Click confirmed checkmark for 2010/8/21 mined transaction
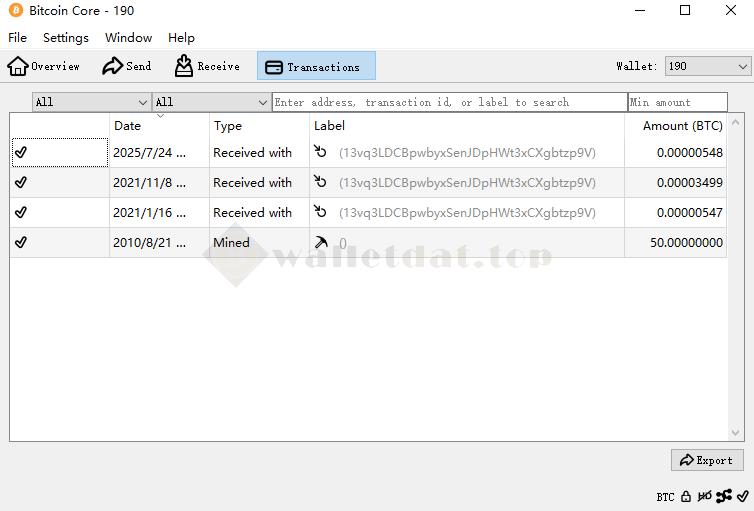754x511 pixels. pyautogui.click(x=21, y=243)
